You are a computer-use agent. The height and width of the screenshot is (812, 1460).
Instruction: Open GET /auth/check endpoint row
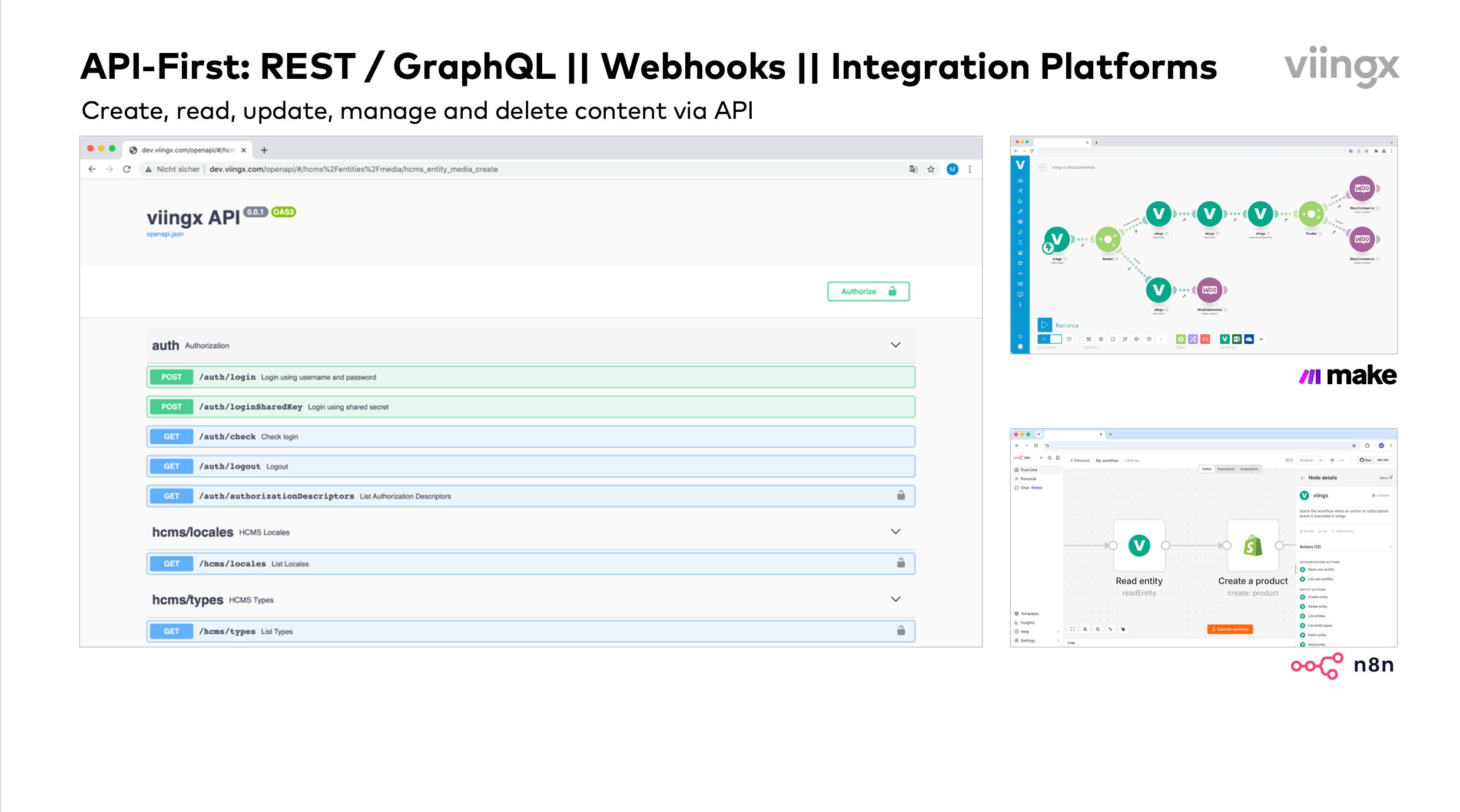(530, 437)
